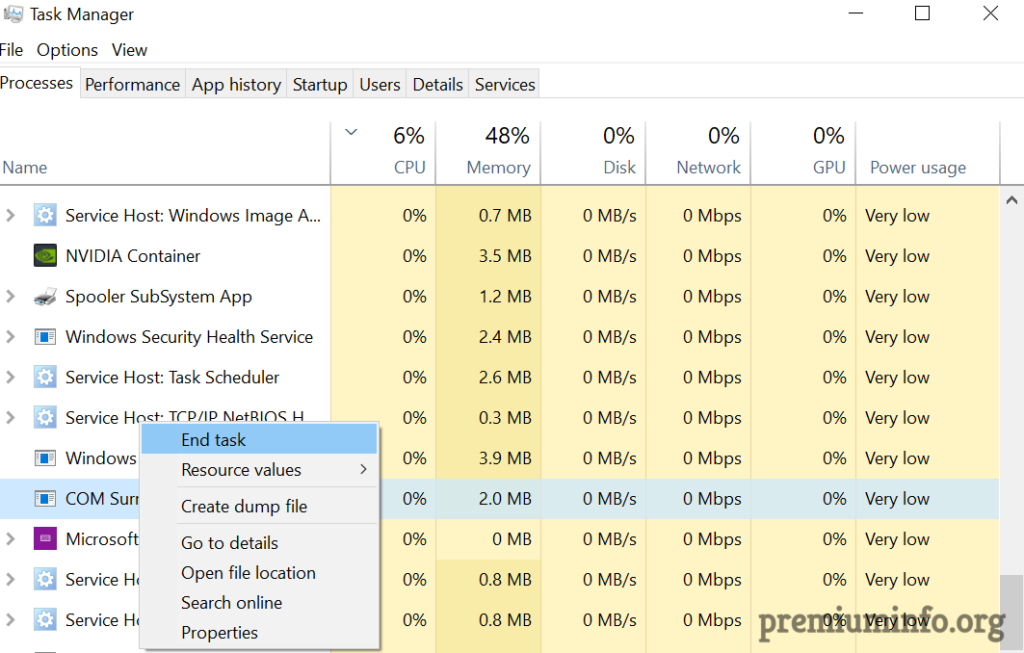
Task: Expand the Windows Security Health Service row
Action: coord(11,337)
